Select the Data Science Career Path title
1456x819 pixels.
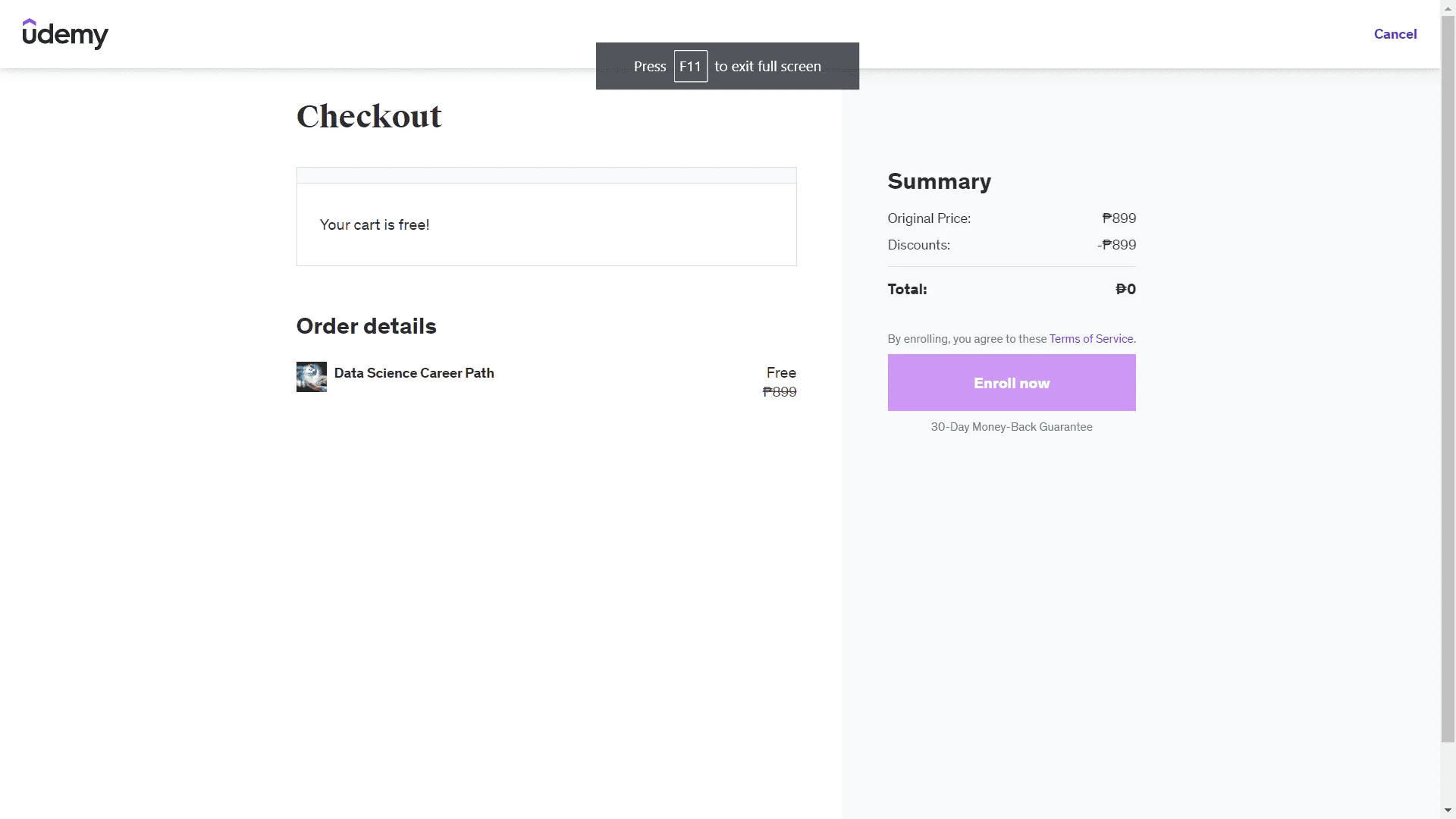414,373
